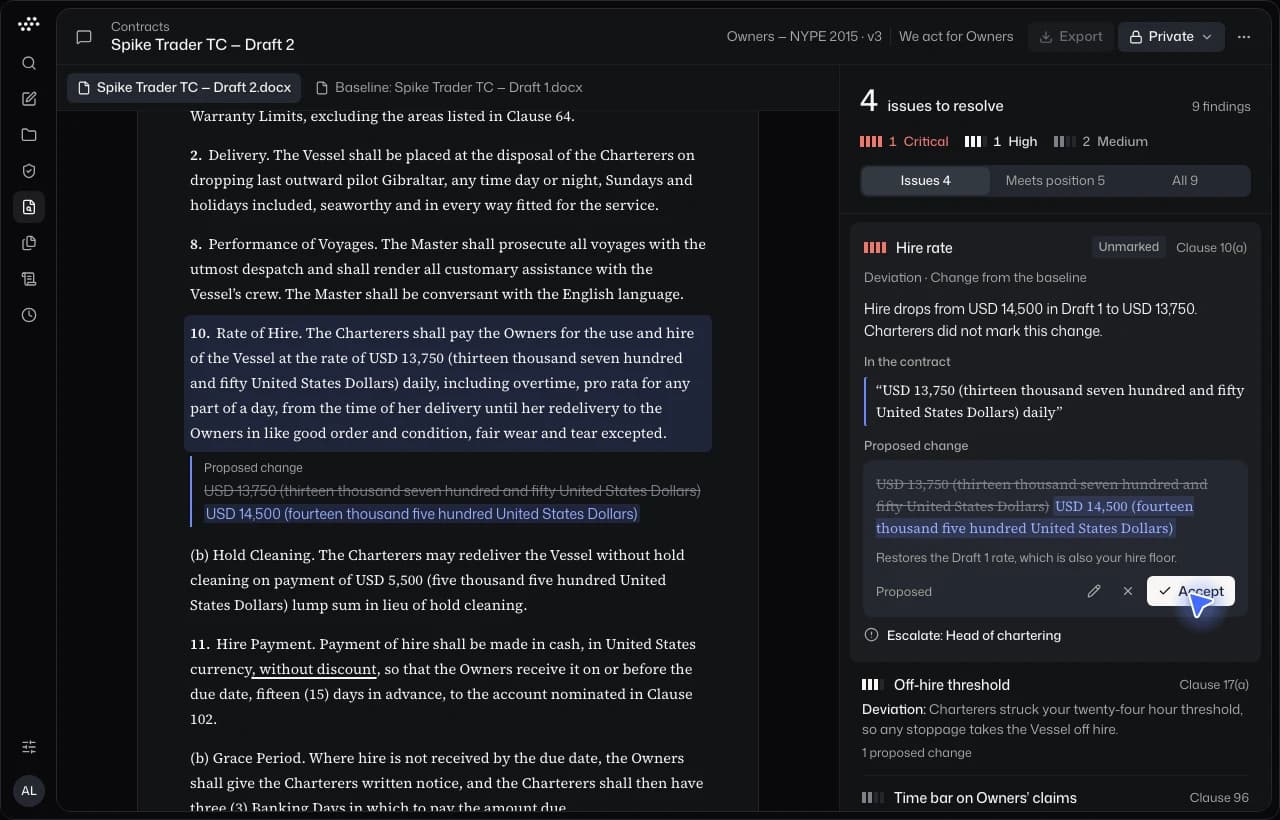Filter by 1 Critical severity

tap(904, 142)
